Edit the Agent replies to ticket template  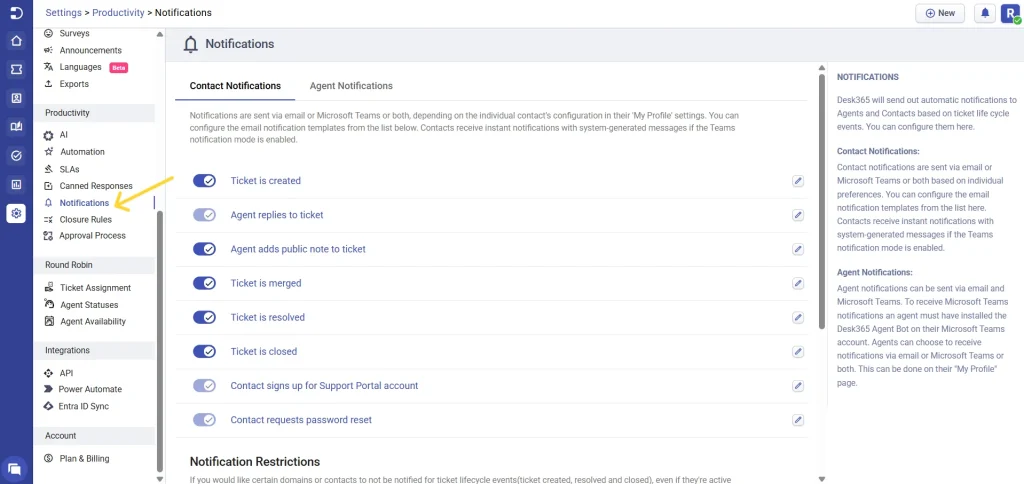(x=797, y=215)
